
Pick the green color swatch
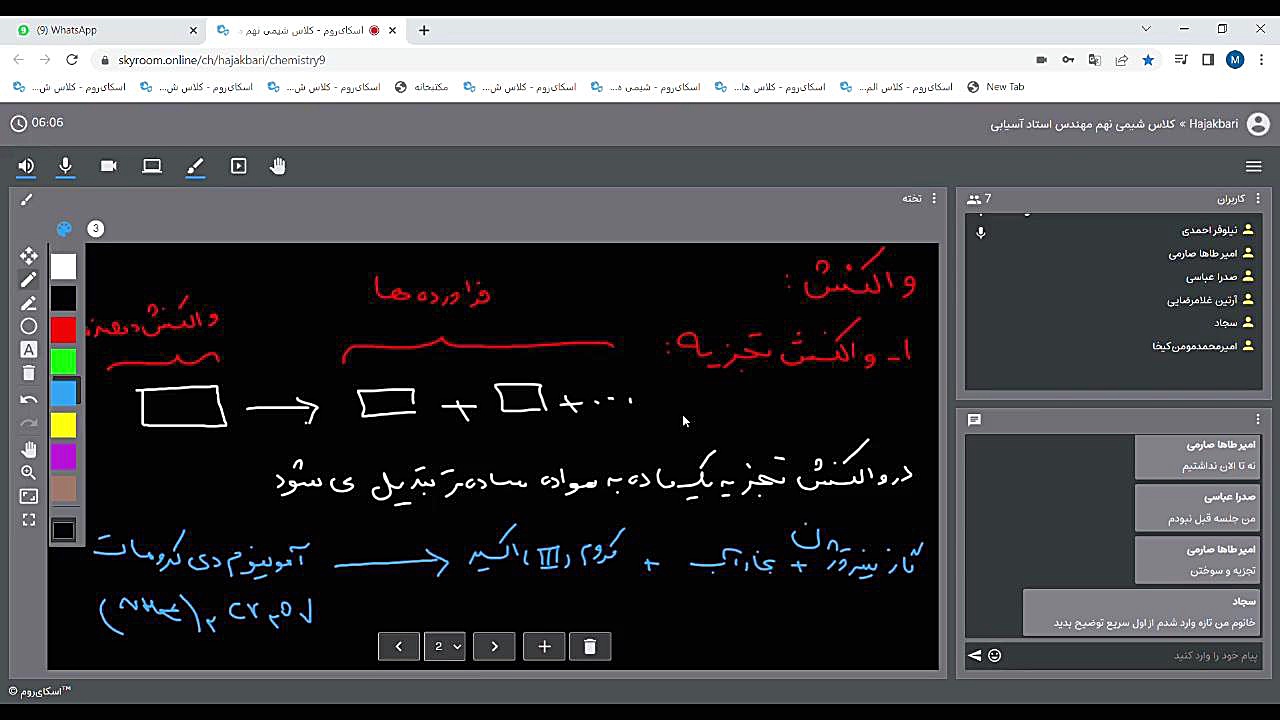64,361
